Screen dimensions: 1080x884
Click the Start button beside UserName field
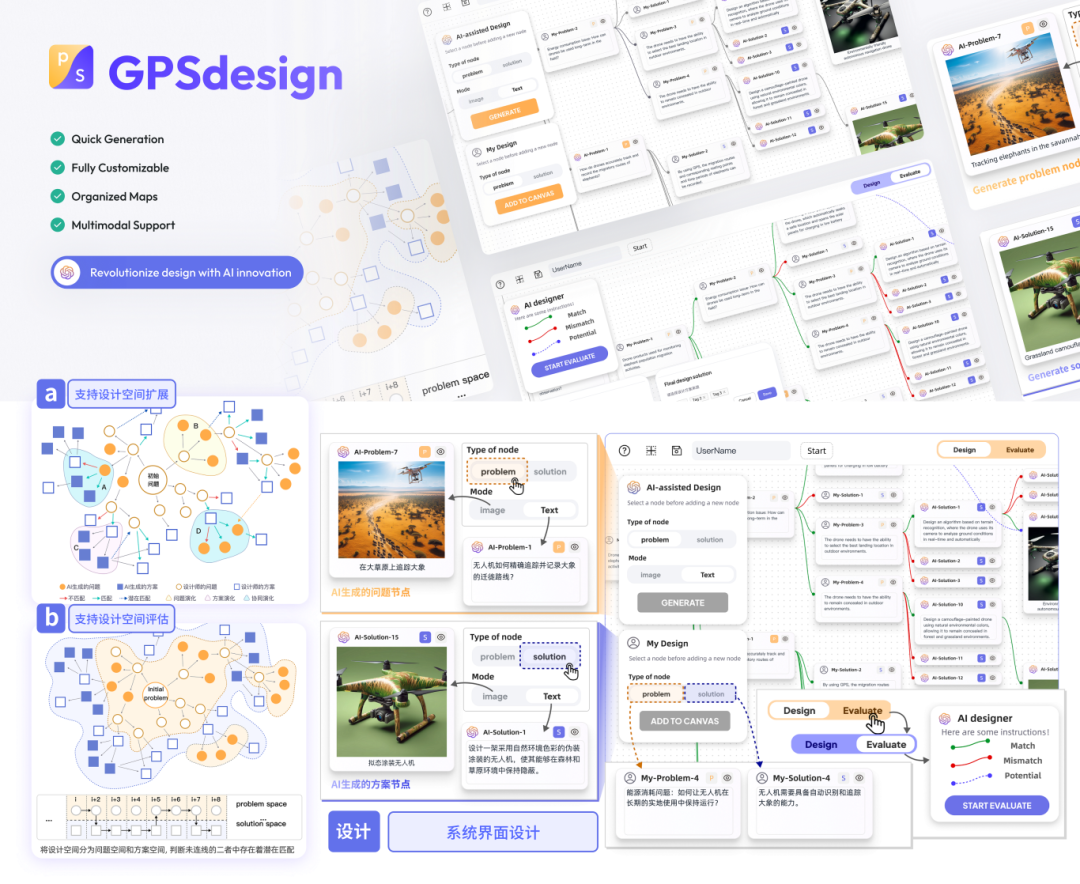pyautogui.click(x=816, y=451)
